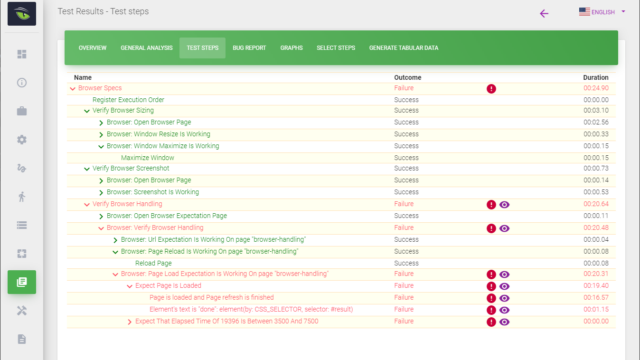Click the Reload Page step
Viewport: 640px width, 360px height.
tap(153, 263)
